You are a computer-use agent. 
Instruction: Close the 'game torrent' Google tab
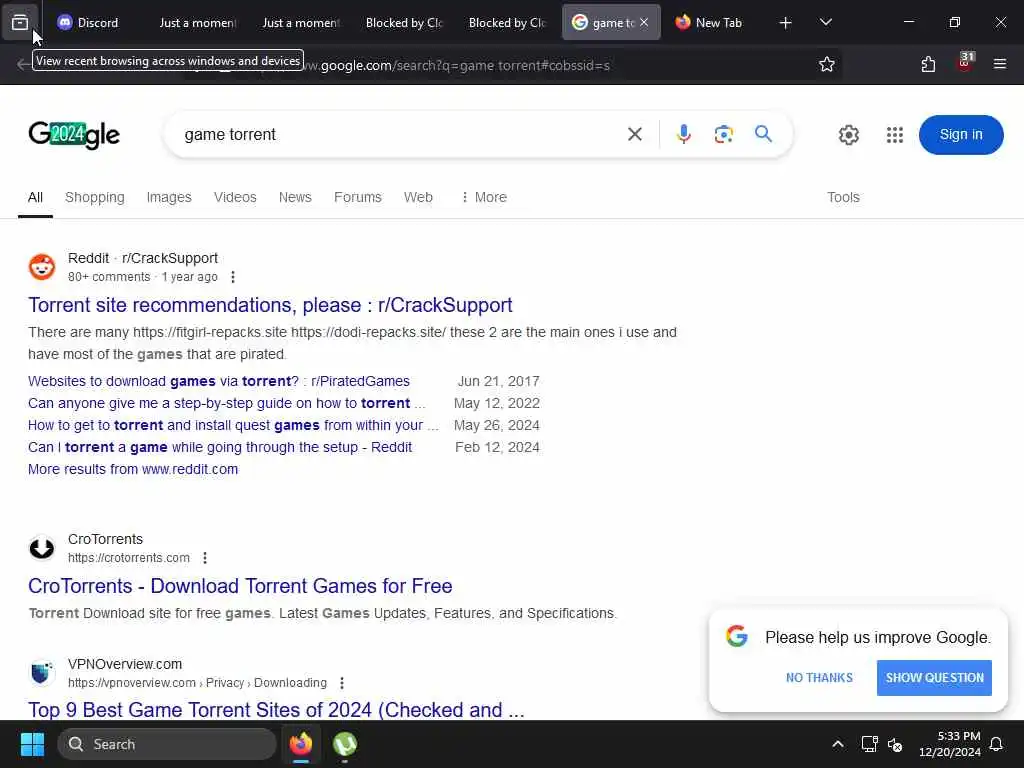(644, 22)
